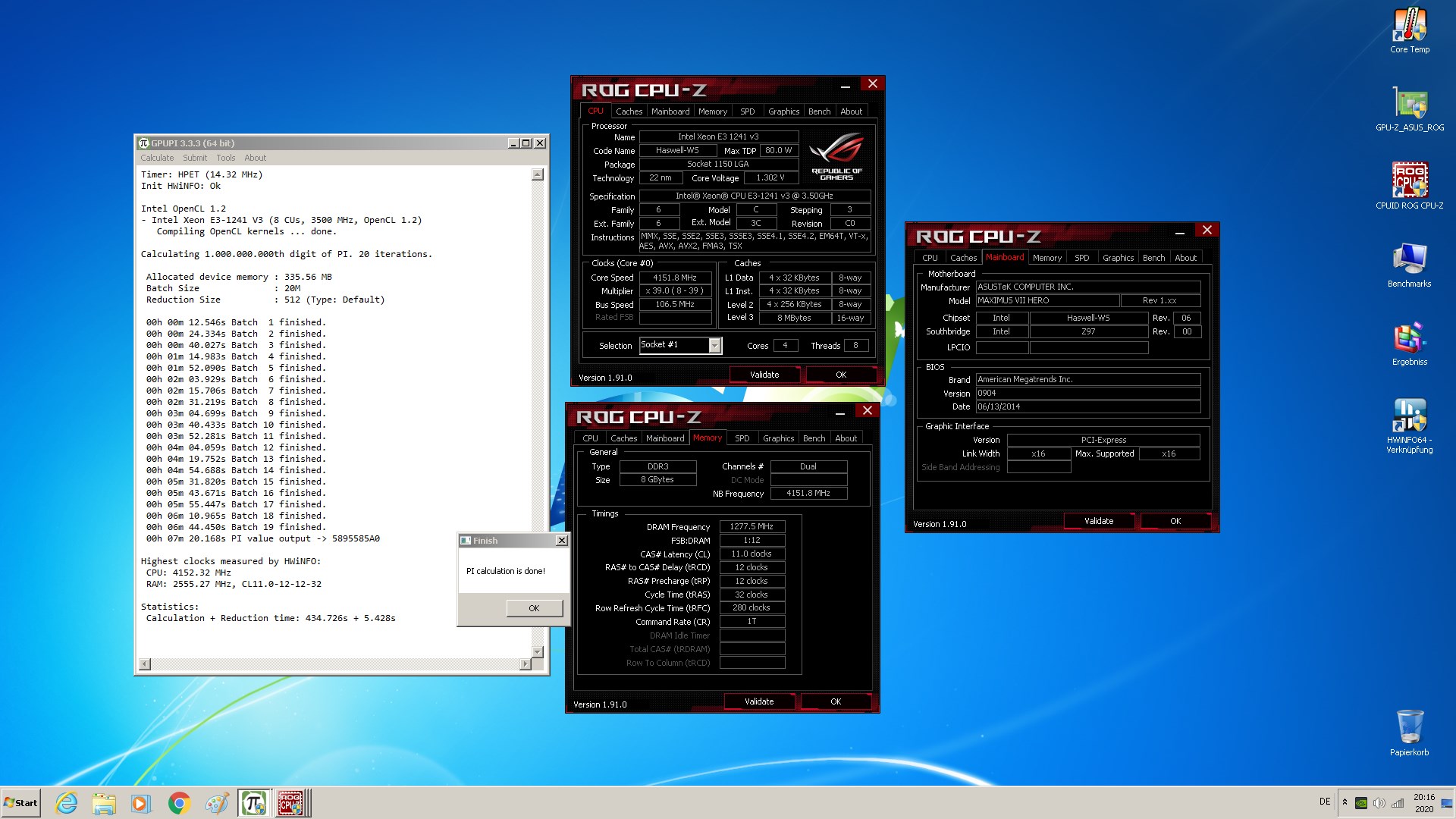Switch to About tab in top CPU-Z window
The image size is (1456, 819).
click(x=851, y=111)
